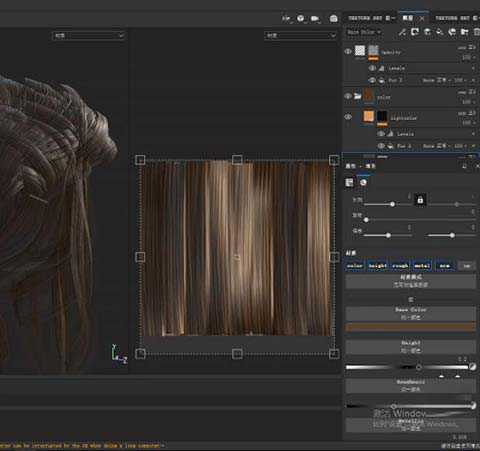
Task: Click the folder icon of the color group
Action: pyautogui.click(x=357, y=96)
